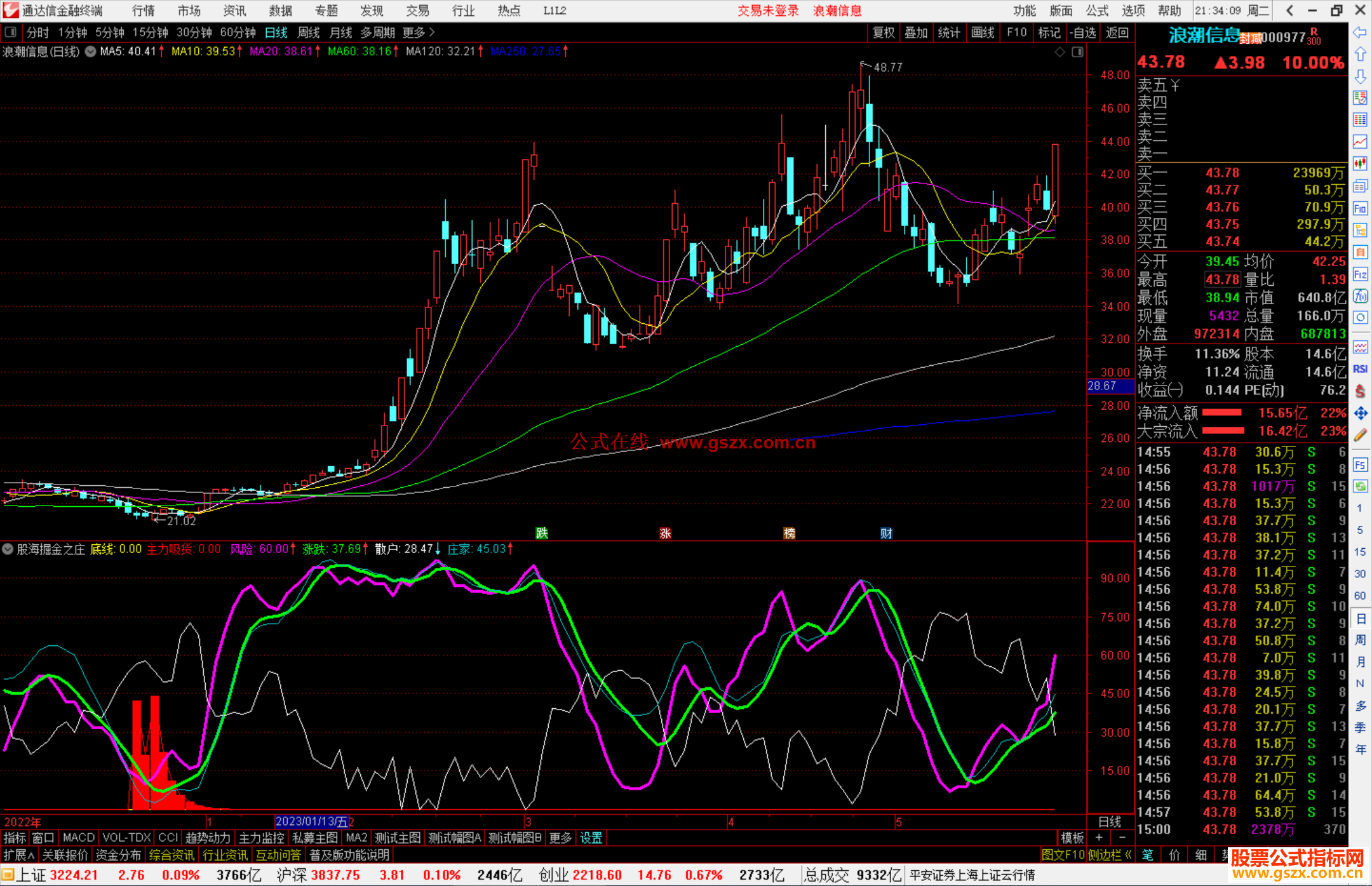Viewport: 1372px width, 886px height.
Task: Click the 2023/01/13 date marker
Action: pyautogui.click(x=311, y=821)
